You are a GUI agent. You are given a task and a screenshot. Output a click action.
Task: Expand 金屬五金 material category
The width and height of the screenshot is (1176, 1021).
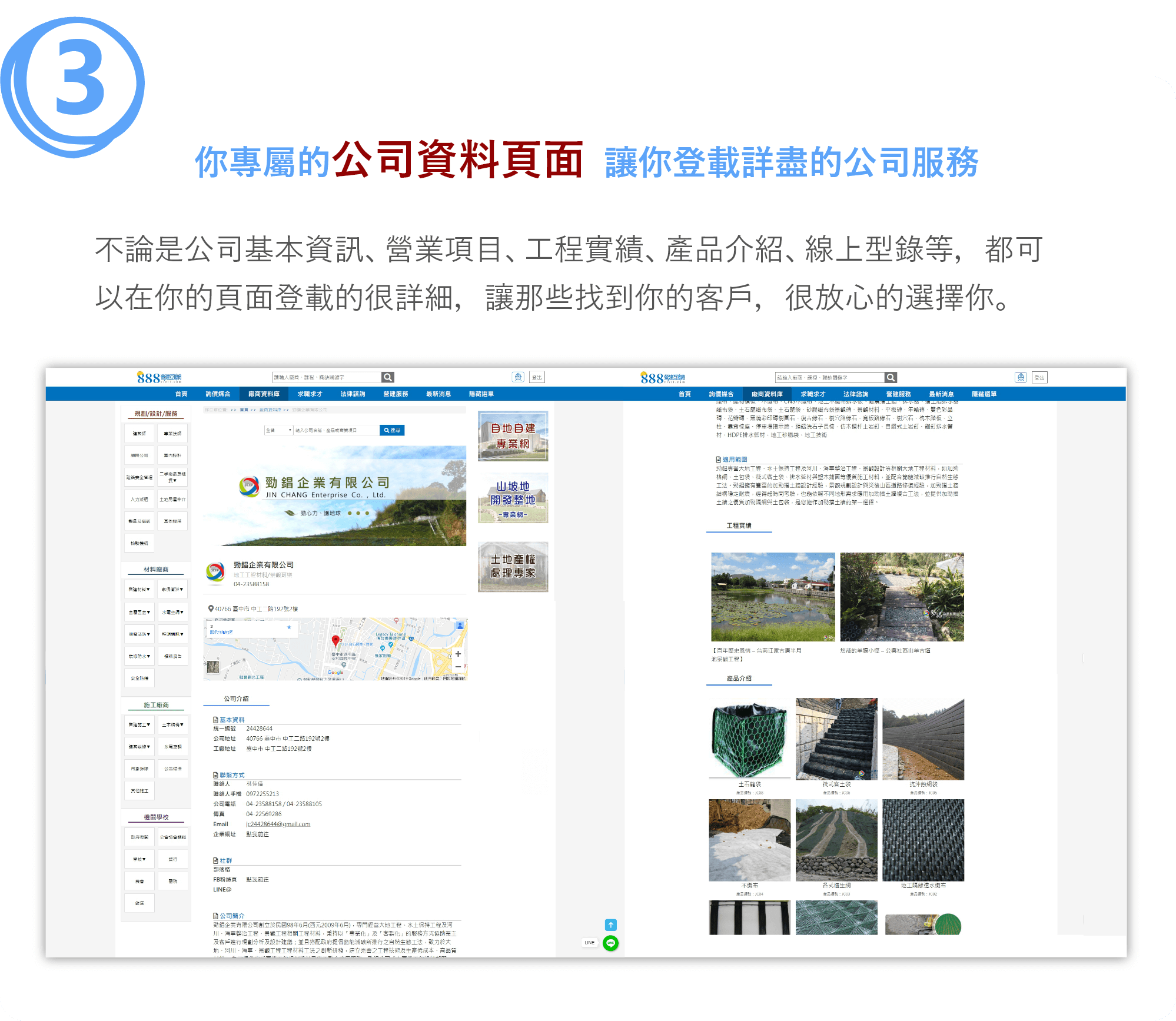coord(139,612)
